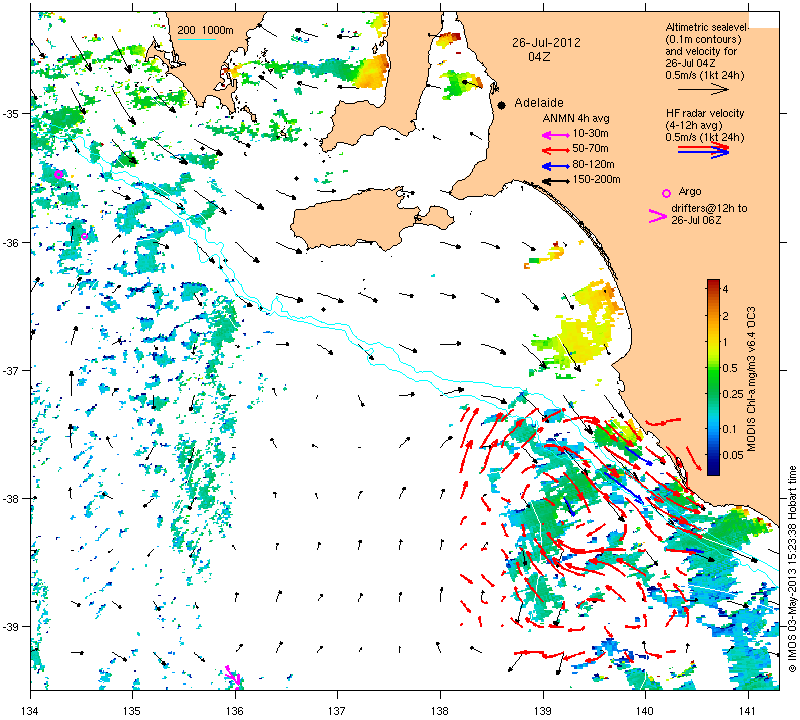Click the '137' longitude axis label
Screen dimensions: 800x720
(x=337, y=709)
